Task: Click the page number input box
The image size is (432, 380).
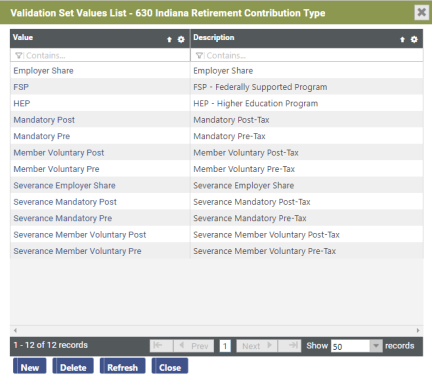Action: [225, 346]
